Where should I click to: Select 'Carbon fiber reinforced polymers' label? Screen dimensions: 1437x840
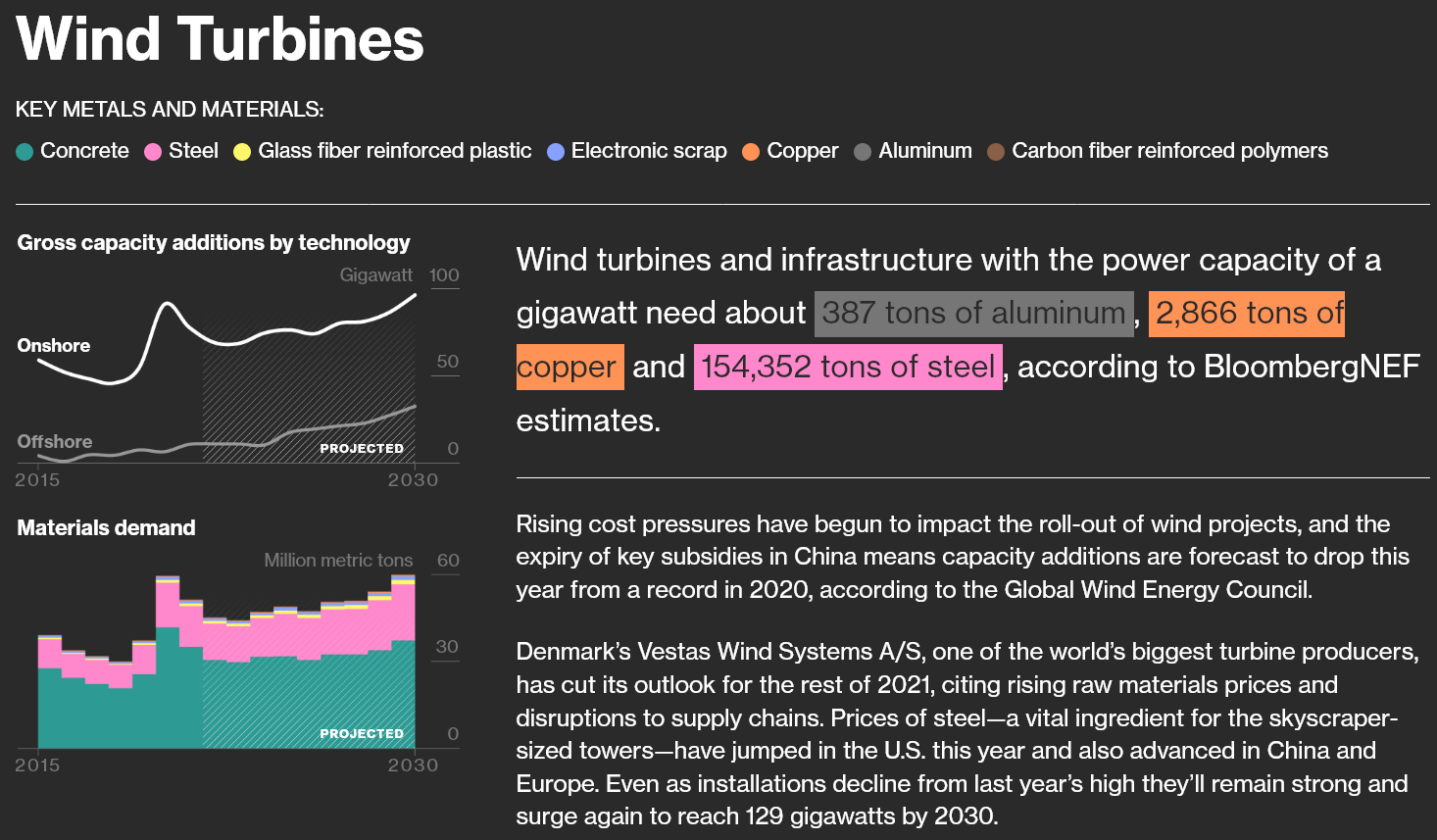(1170, 151)
